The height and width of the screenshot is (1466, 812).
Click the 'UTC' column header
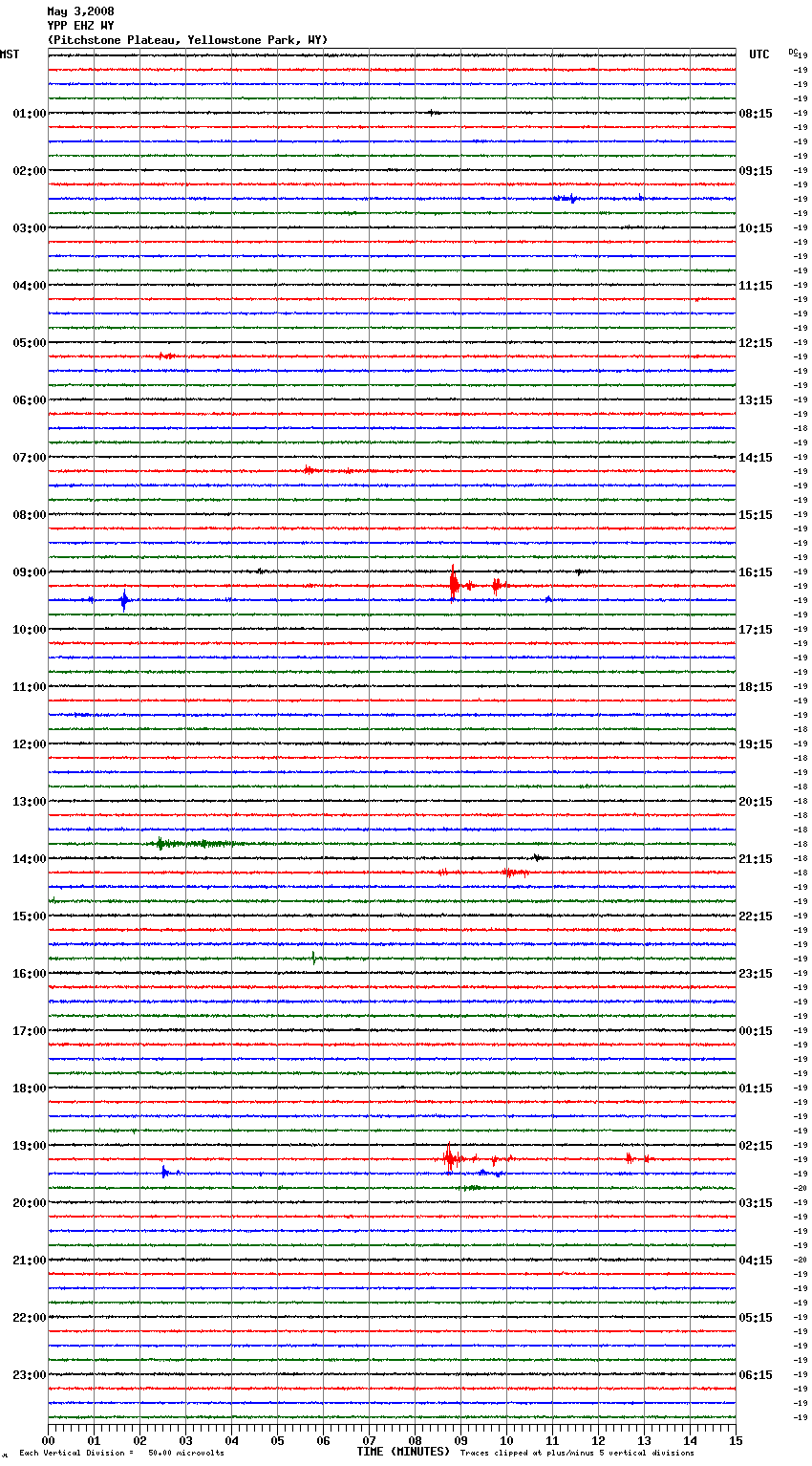tap(759, 54)
